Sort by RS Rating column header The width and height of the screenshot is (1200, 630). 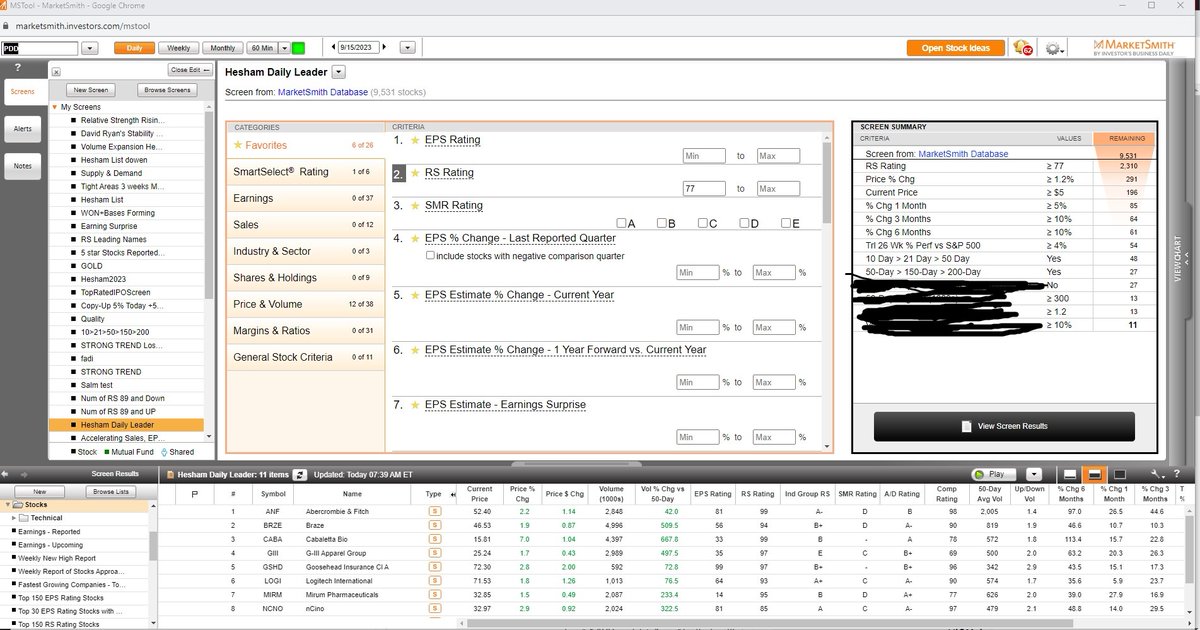pyautogui.click(x=756, y=494)
